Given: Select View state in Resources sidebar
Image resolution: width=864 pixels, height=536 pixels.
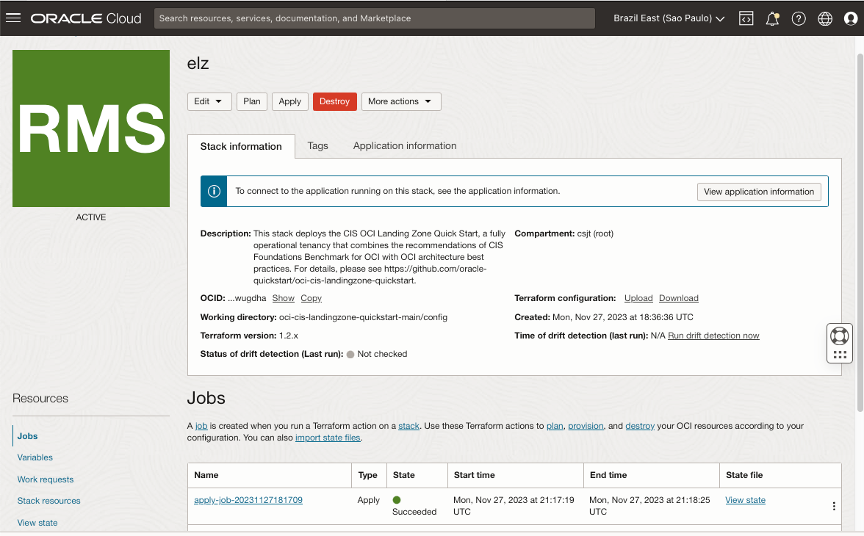Looking at the screenshot, I should (37, 523).
